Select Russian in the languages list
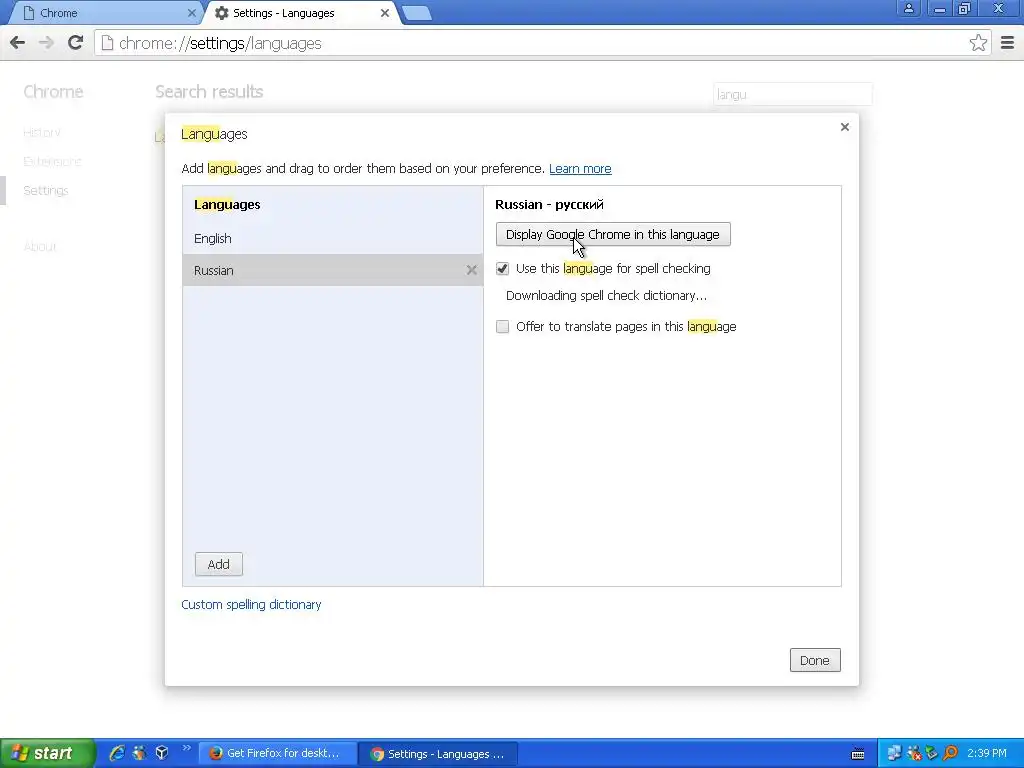This screenshot has height=768, width=1024. [x=333, y=270]
